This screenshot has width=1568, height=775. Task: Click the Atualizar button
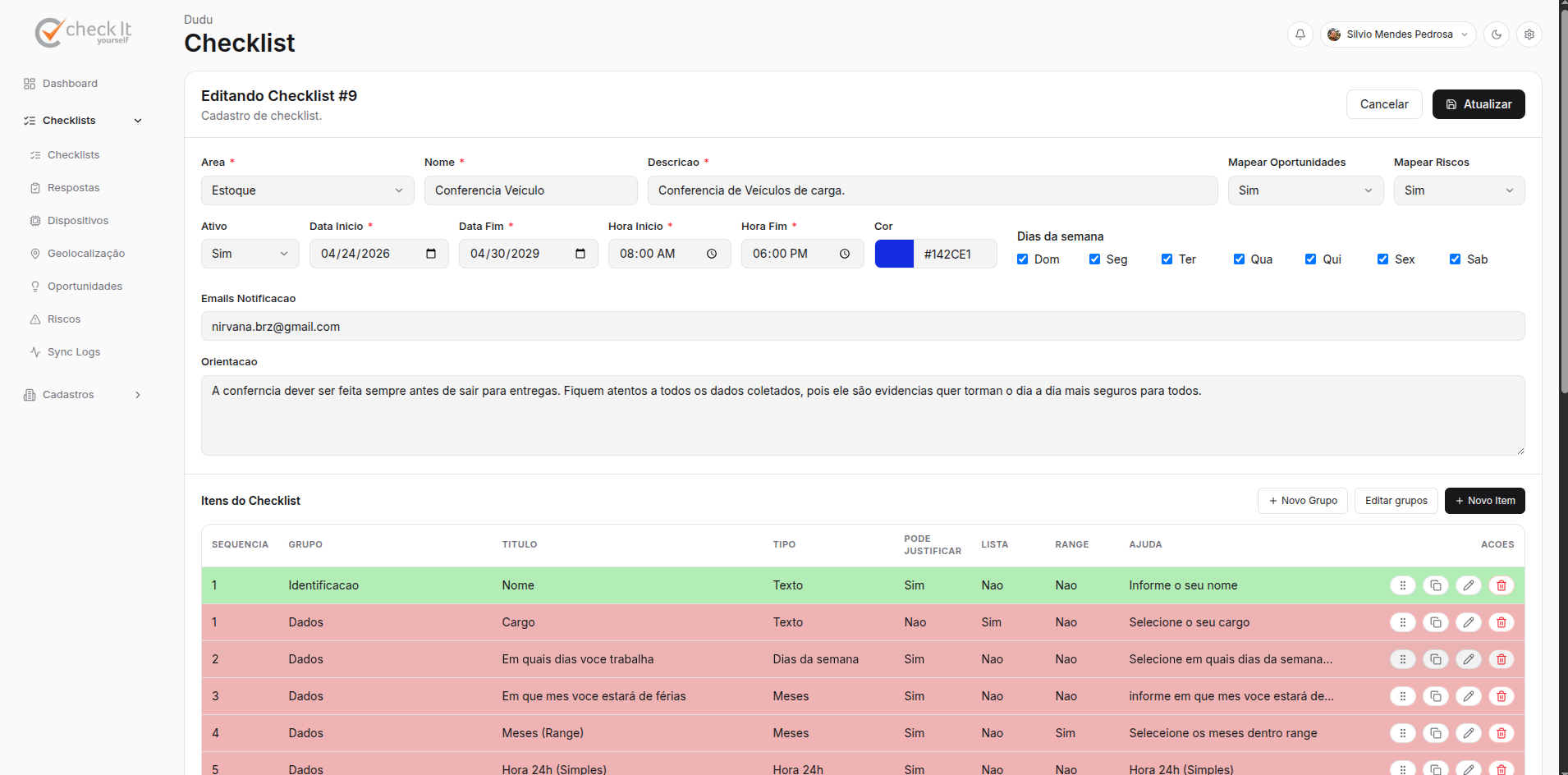pyautogui.click(x=1479, y=104)
